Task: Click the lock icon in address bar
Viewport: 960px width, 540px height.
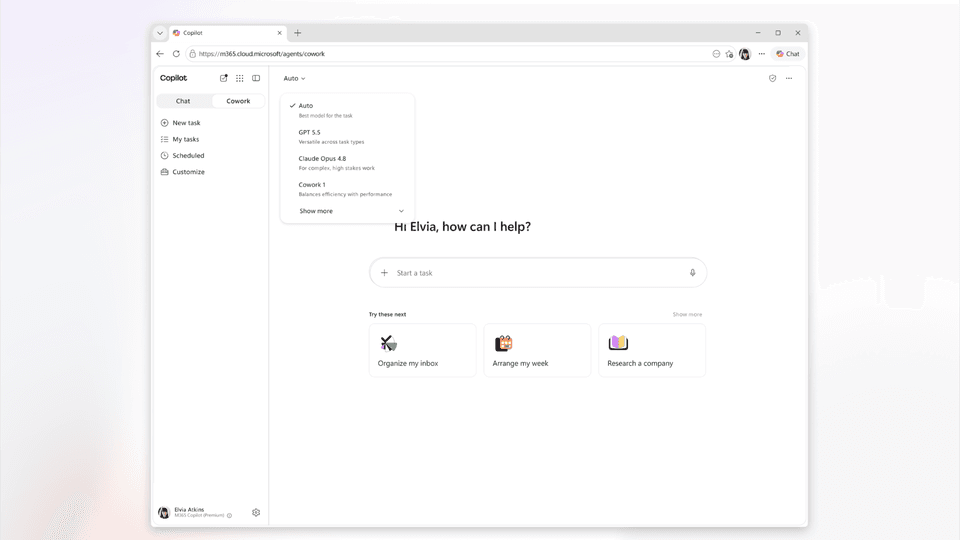Action: click(x=192, y=54)
